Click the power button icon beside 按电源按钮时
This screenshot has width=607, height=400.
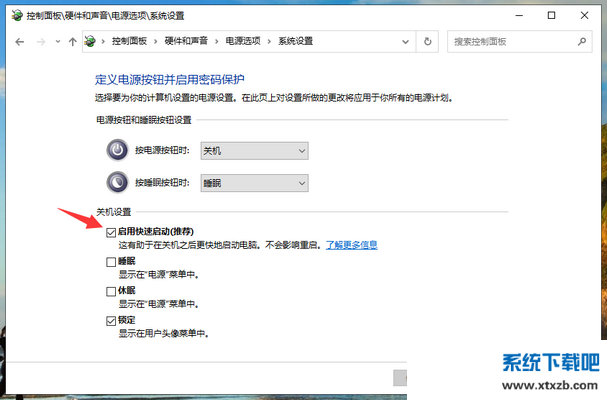(118, 150)
